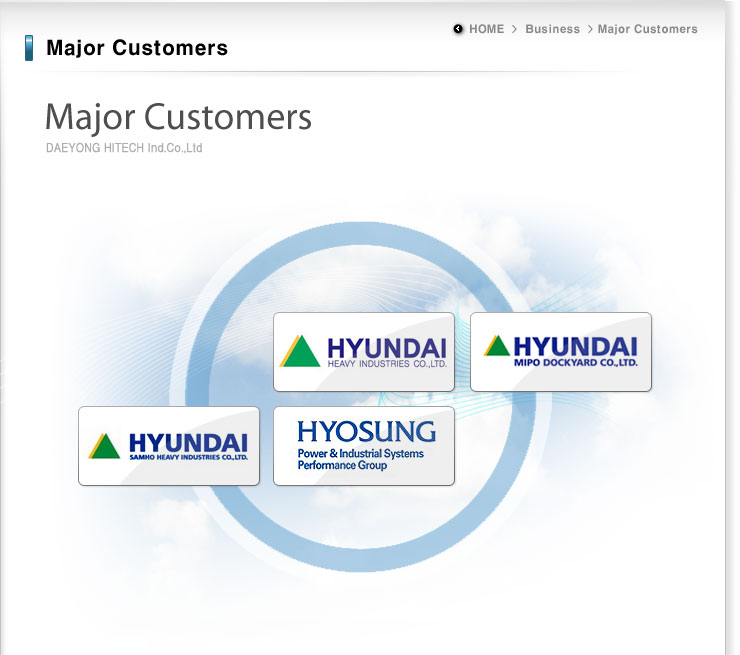Open Hyundai Mipo Dockyard logo card
The height and width of the screenshot is (655, 740).
pos(561,352)
